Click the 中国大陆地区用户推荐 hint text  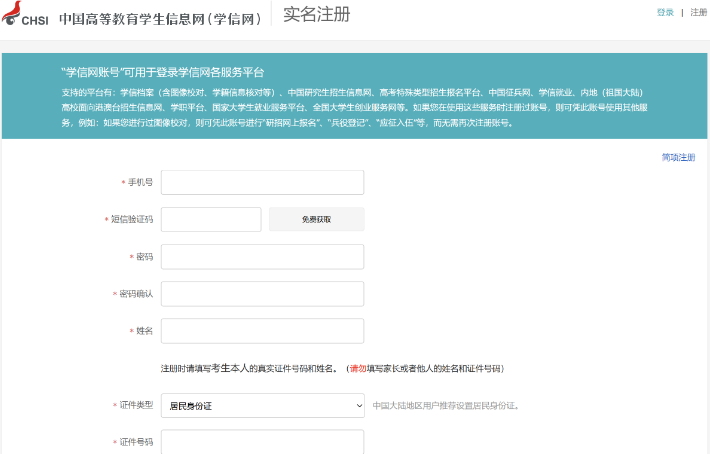[x=445, y=406]
